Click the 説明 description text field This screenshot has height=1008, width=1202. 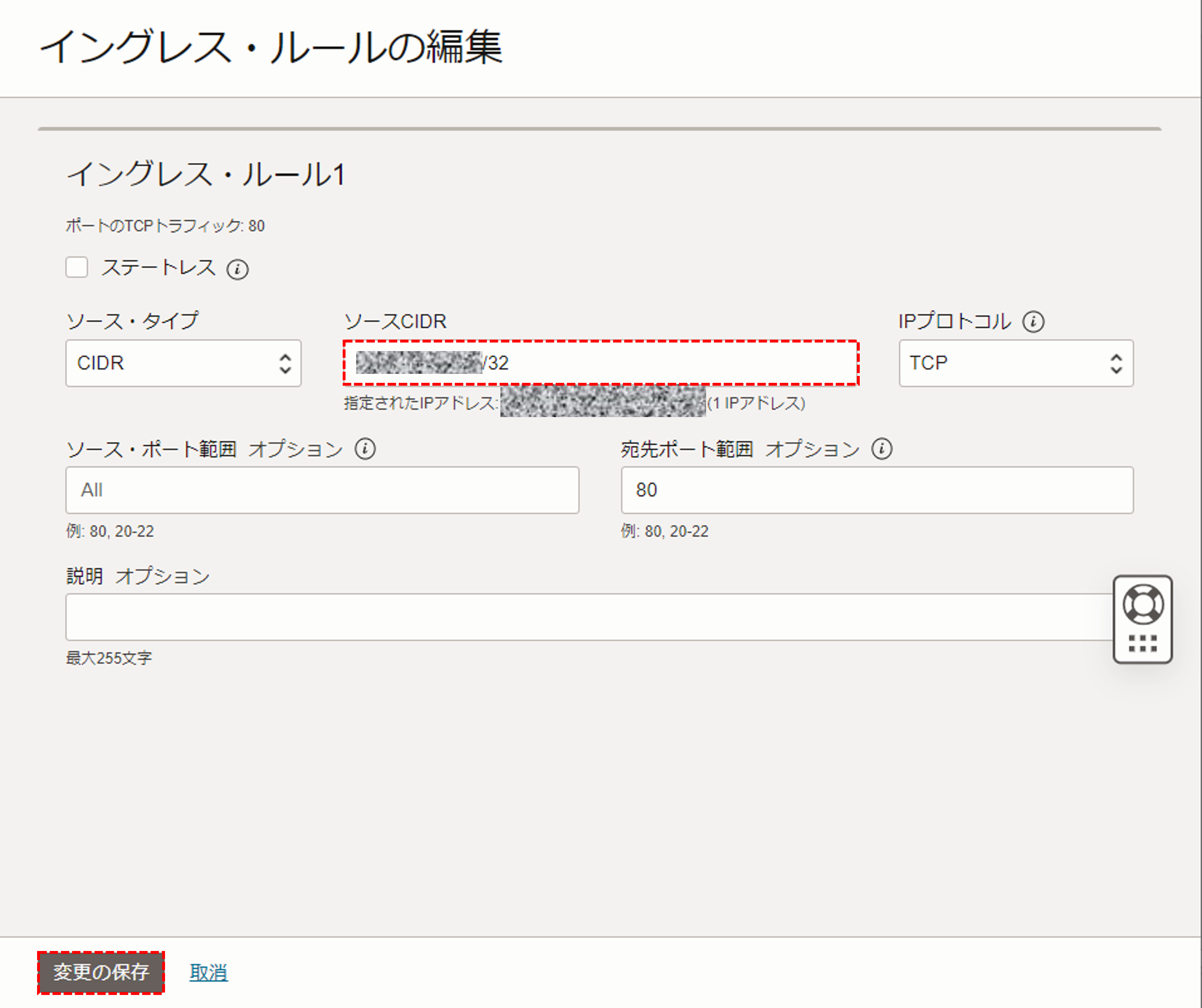click(x=590, y=617)
